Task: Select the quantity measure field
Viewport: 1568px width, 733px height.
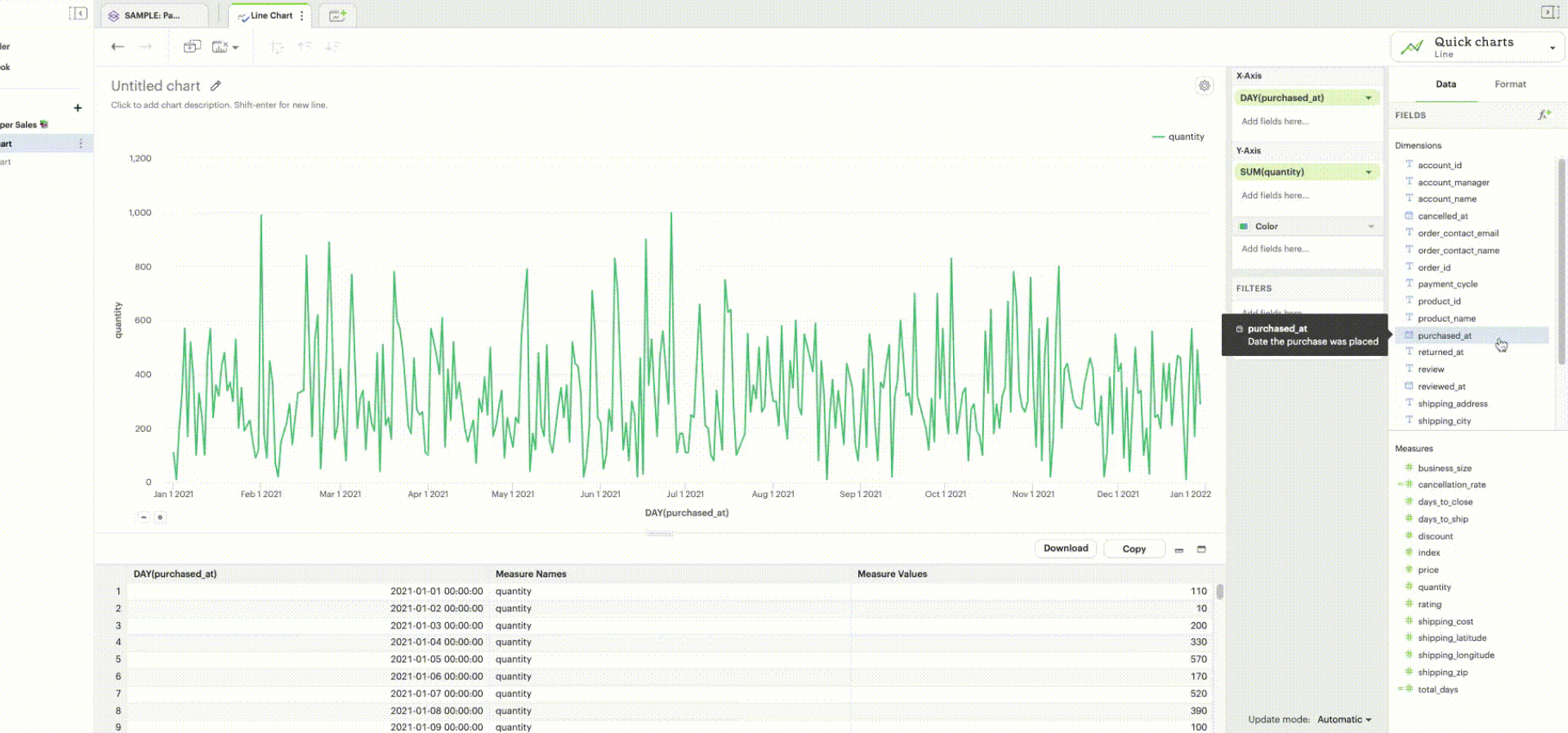Action: click(x=1434, y=588)
